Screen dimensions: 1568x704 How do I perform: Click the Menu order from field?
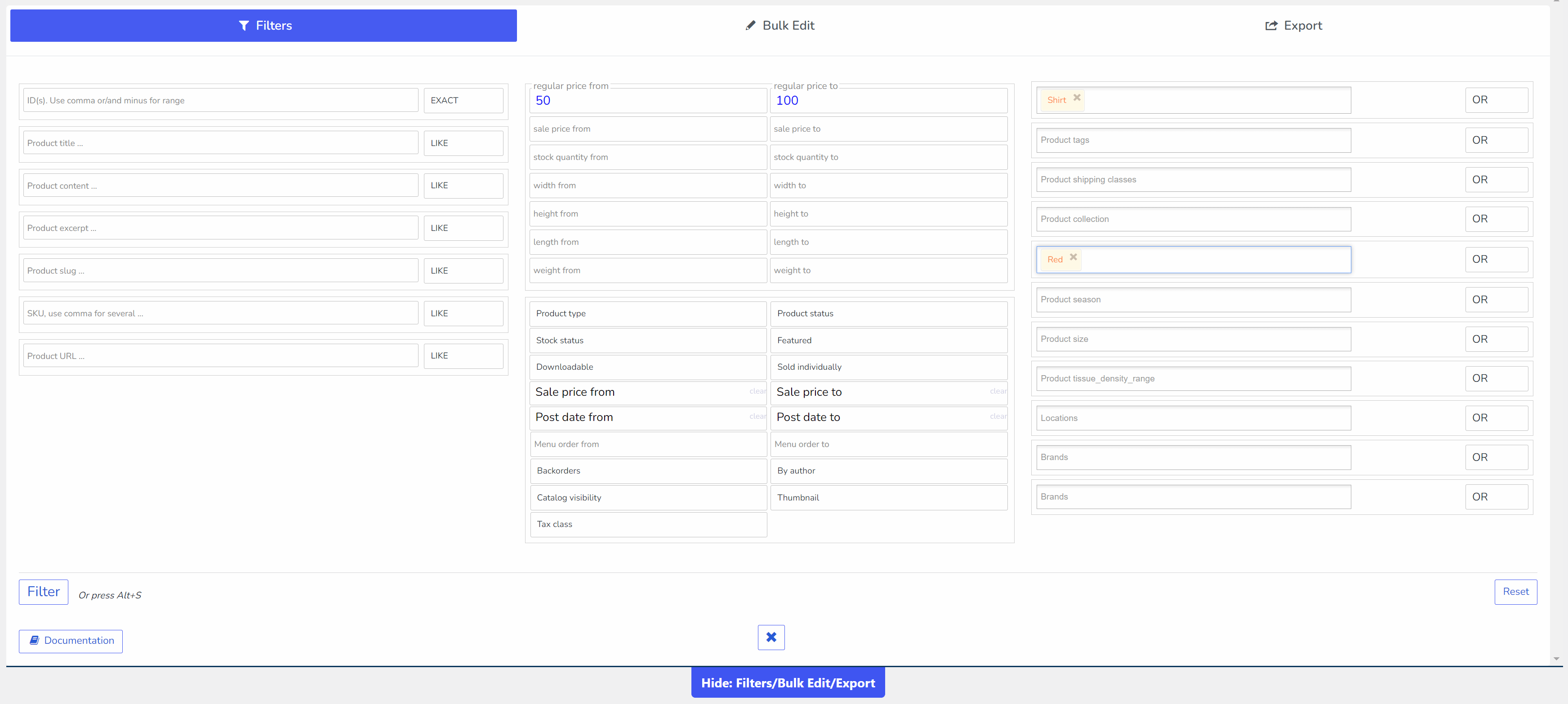pos(648,444)
